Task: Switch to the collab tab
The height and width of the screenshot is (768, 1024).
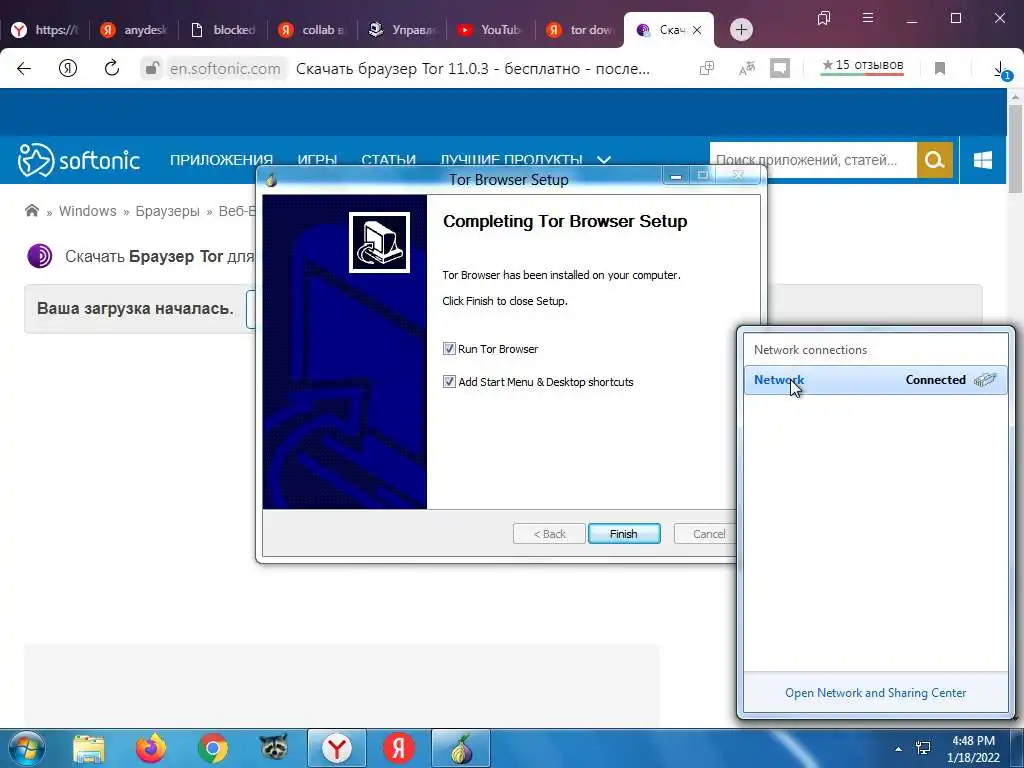Action: (x=313, y=29)
